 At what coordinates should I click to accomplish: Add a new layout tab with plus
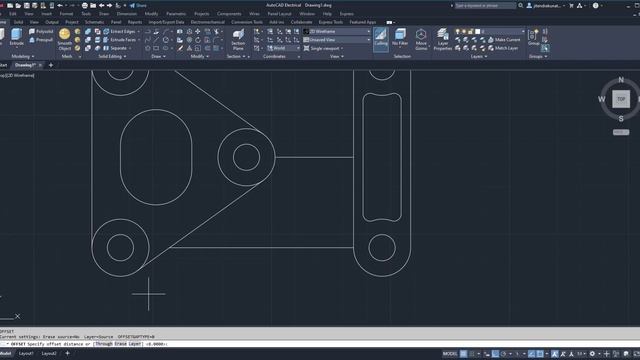tap(67, 353)
